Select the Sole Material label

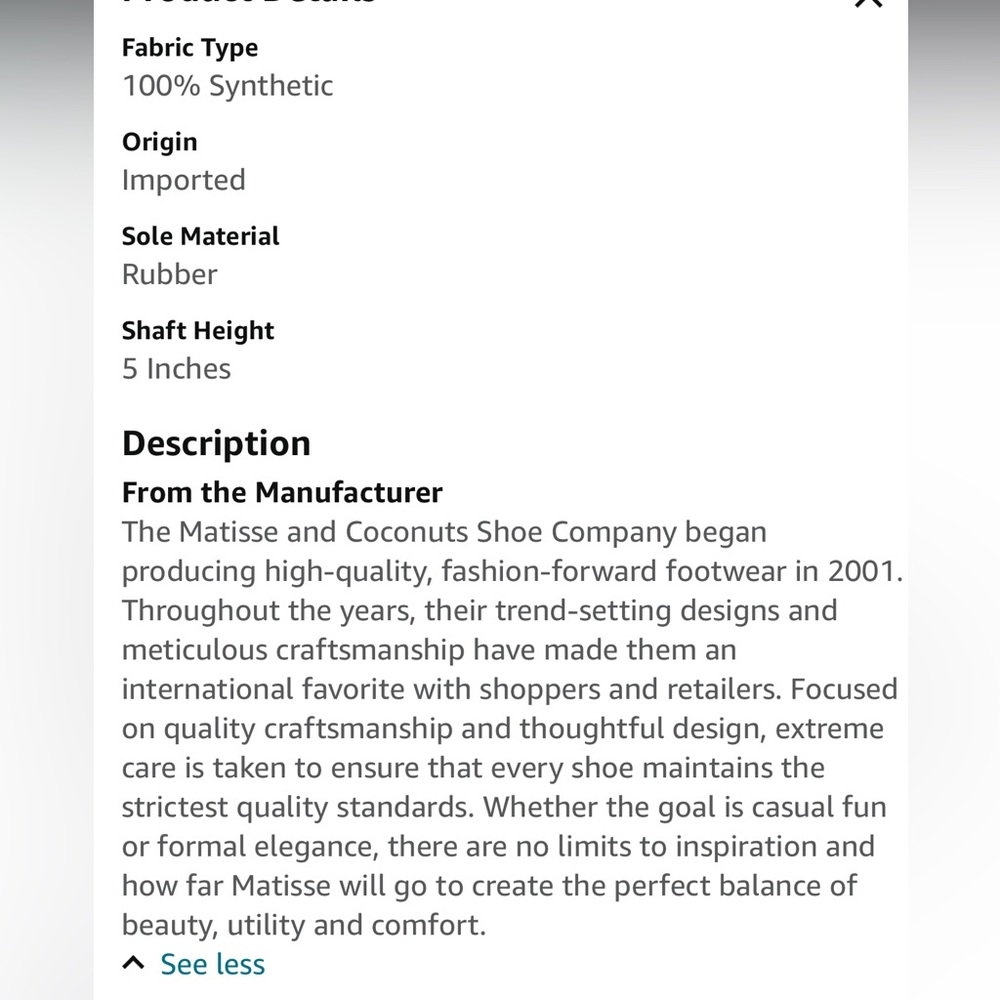click(x=200, y=237)
